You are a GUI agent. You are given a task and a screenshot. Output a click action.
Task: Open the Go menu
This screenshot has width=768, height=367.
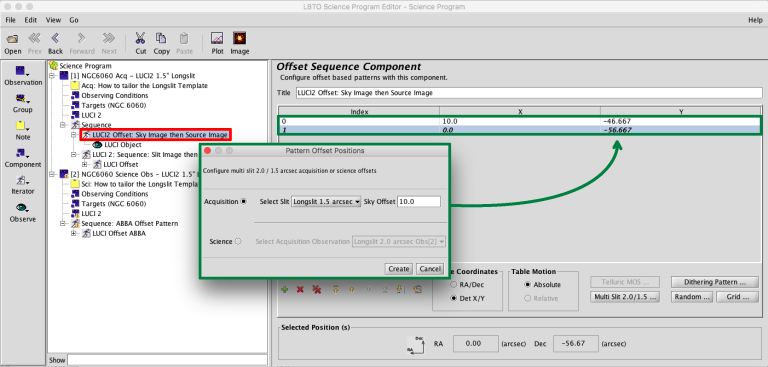[74, 20]
